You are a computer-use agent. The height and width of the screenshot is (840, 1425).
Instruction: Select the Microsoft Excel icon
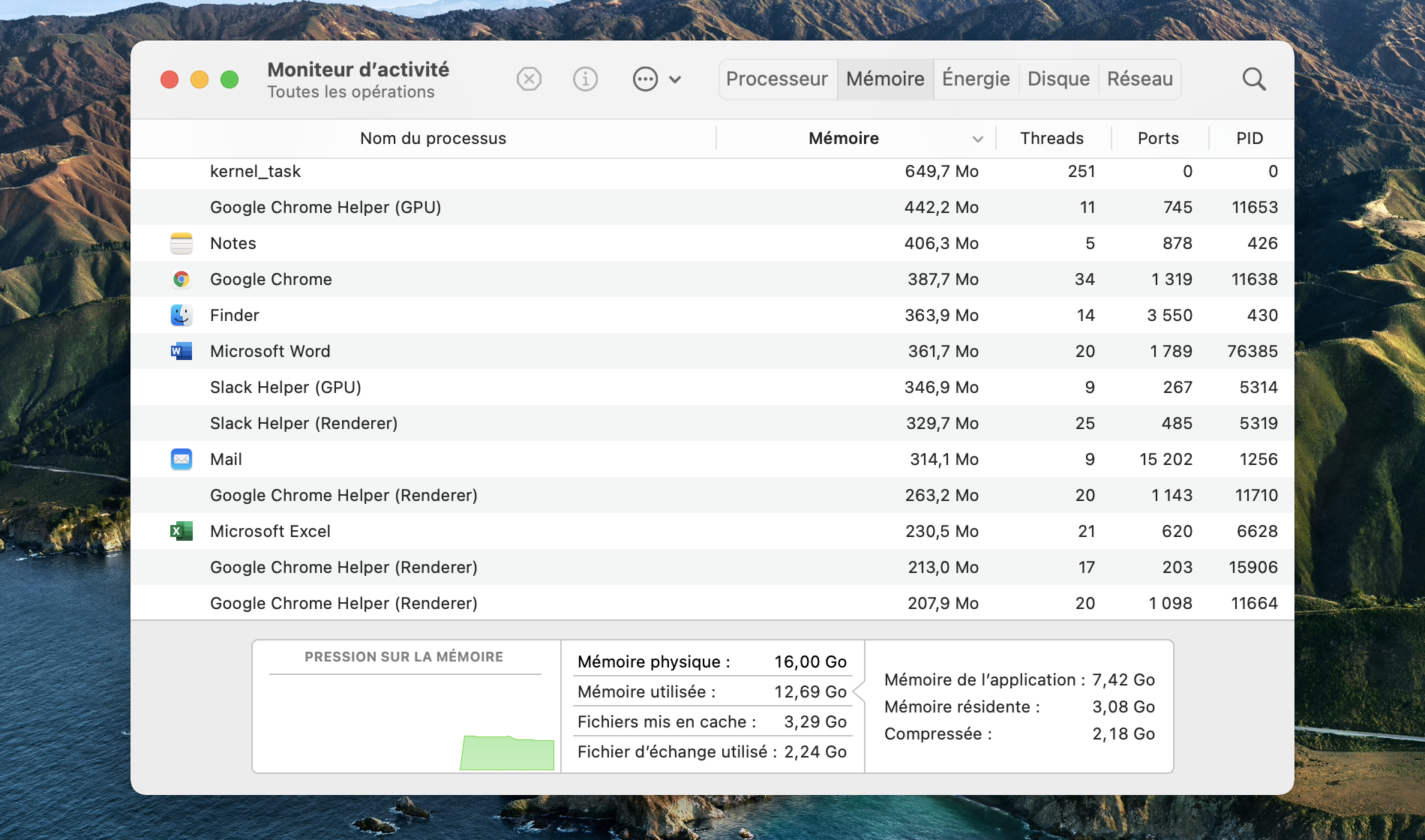(x=181, y=531)
